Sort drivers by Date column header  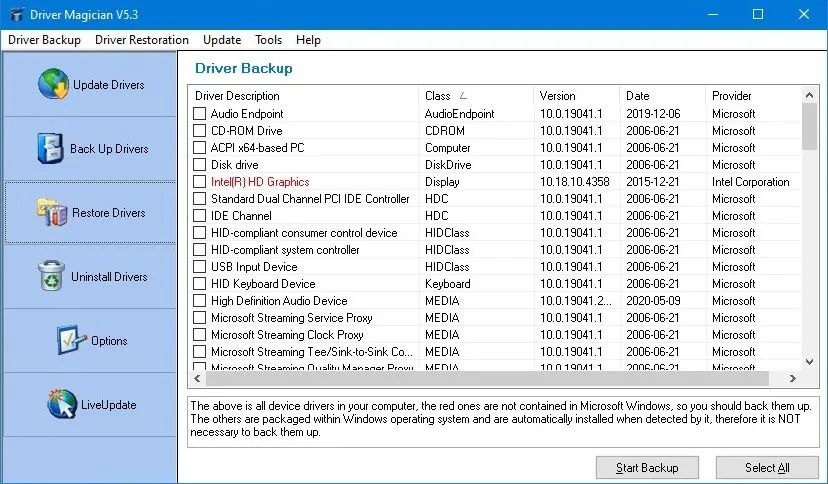click(x=637, y=96)
